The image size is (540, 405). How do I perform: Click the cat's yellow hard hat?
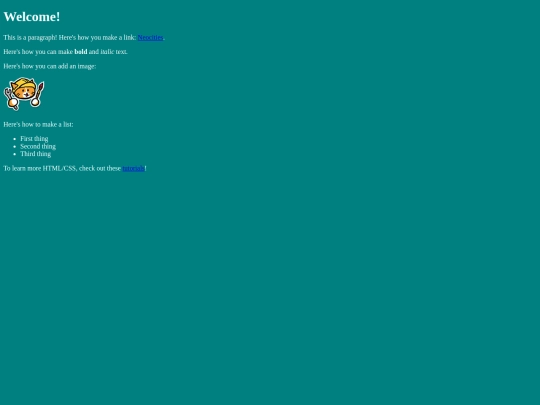click(x=23, y=83)
